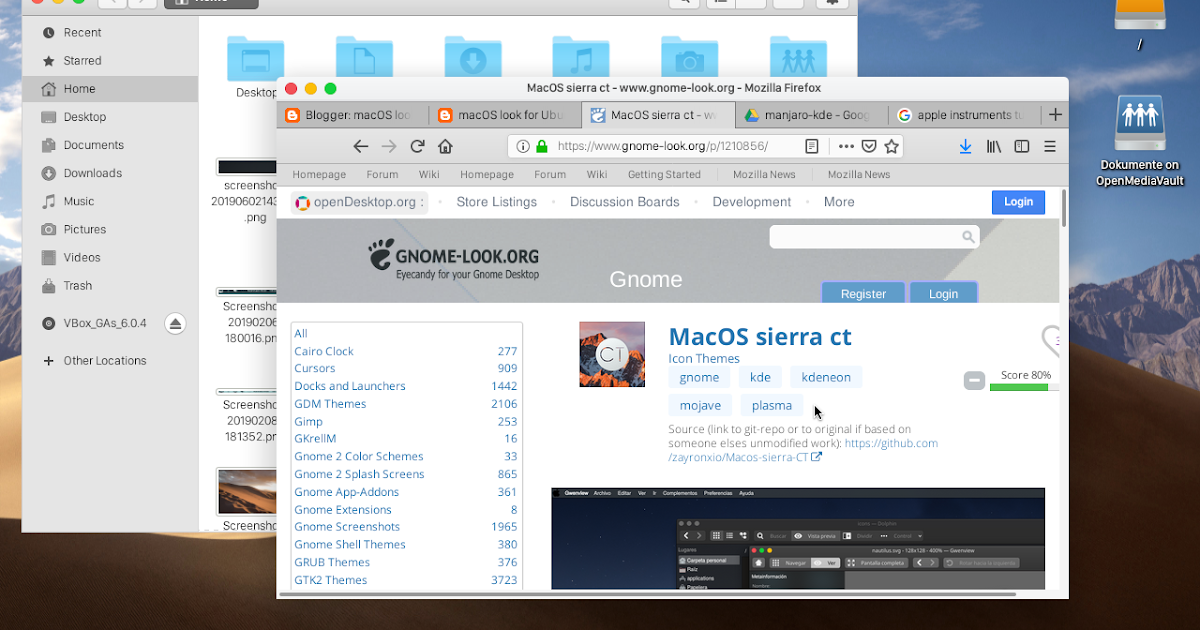
Task: Click the green Score 80% bar
Action: (x=1019, y=387)
